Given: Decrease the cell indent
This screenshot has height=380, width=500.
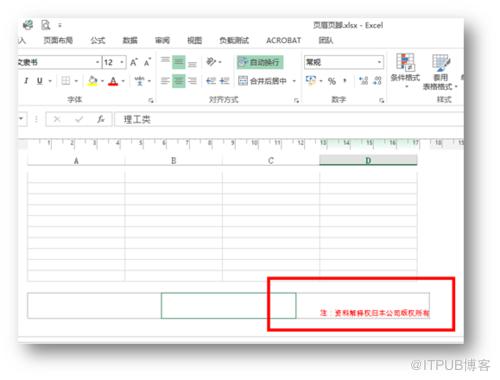Looking at the screenshot, I should pyautogui.click(x=211, y=81).
